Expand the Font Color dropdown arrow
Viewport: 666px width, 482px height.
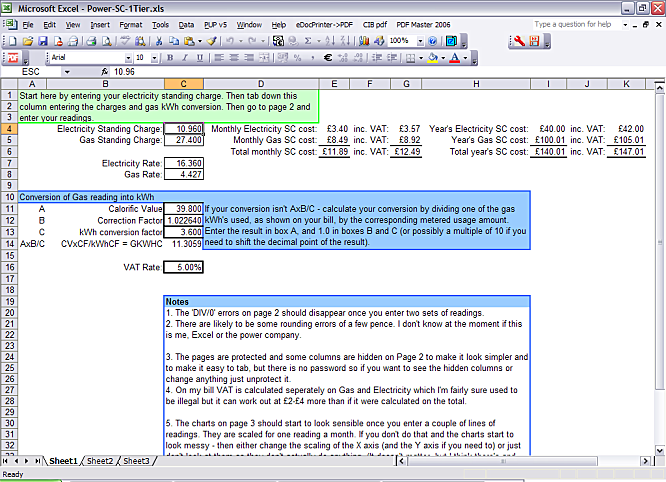click(466, 58)
